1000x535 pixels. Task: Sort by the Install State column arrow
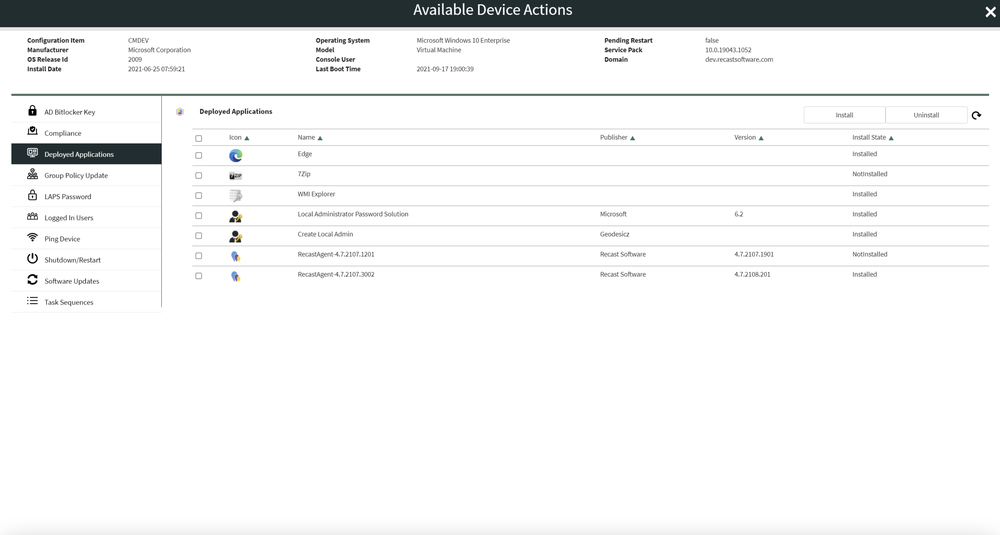click(891, 138)
